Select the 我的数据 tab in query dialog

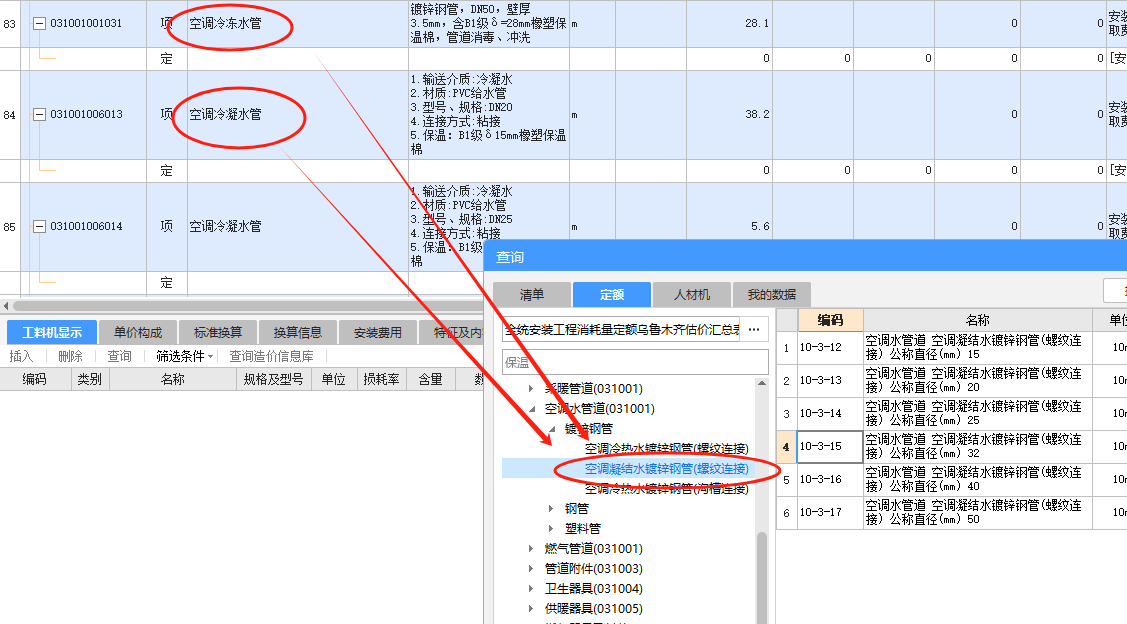pos(771,295)
